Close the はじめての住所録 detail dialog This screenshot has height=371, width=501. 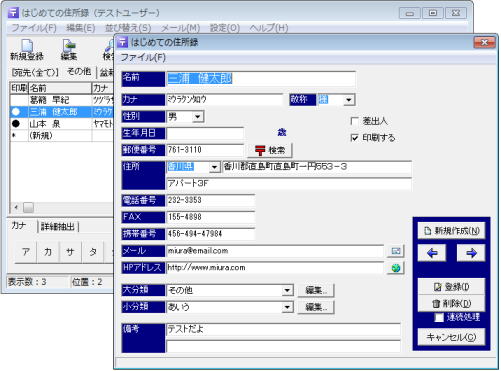(484, 42)
